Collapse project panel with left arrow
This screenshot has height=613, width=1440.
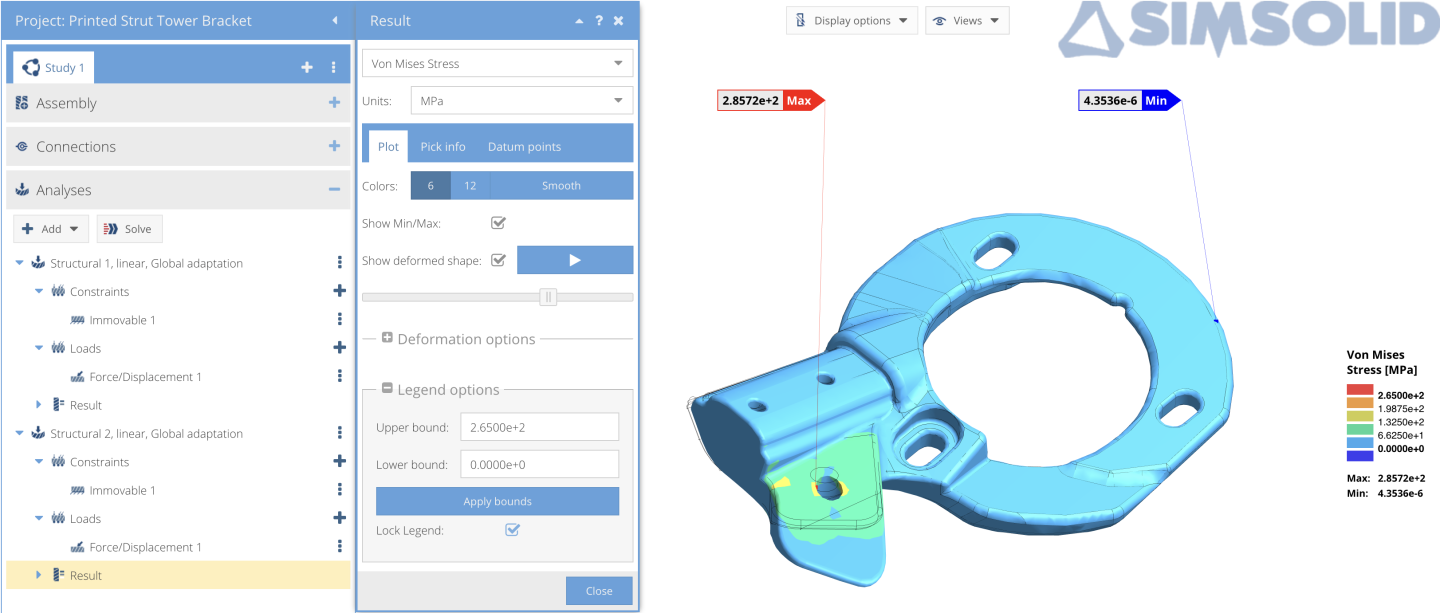[334, 21]
